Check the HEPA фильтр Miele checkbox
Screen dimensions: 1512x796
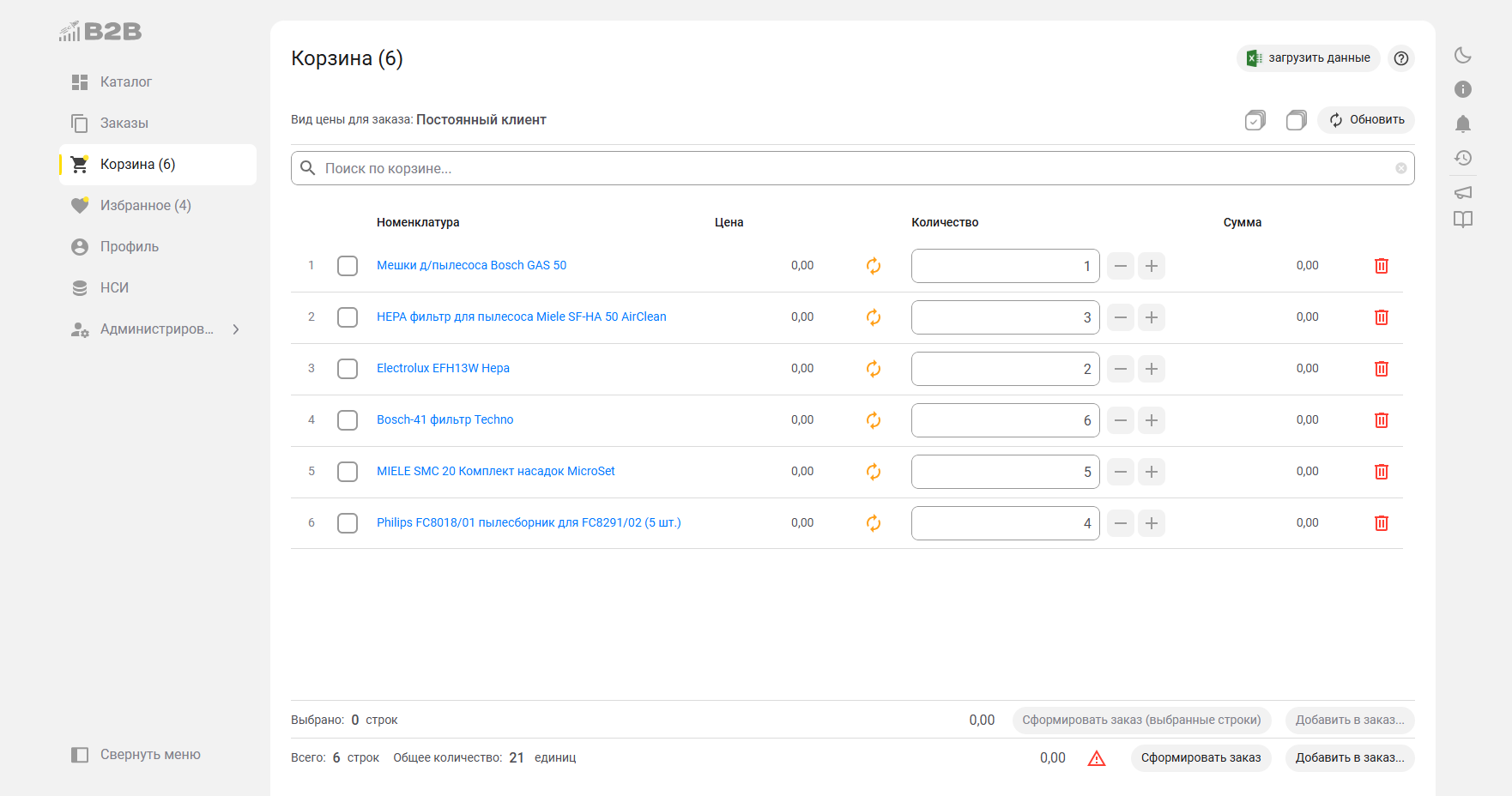click(348, 317)
